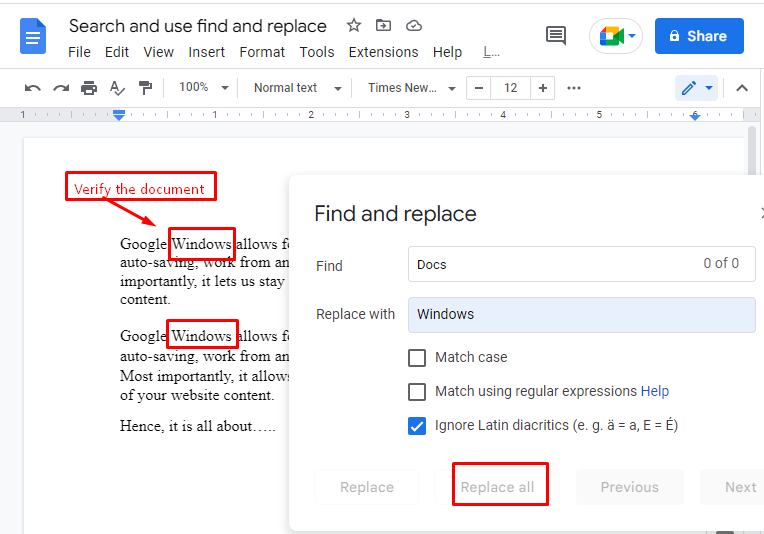Viewport: 764px width, 534px height.
Task: Expand the Meet button dropdown arrow
Action: (632, 36)
